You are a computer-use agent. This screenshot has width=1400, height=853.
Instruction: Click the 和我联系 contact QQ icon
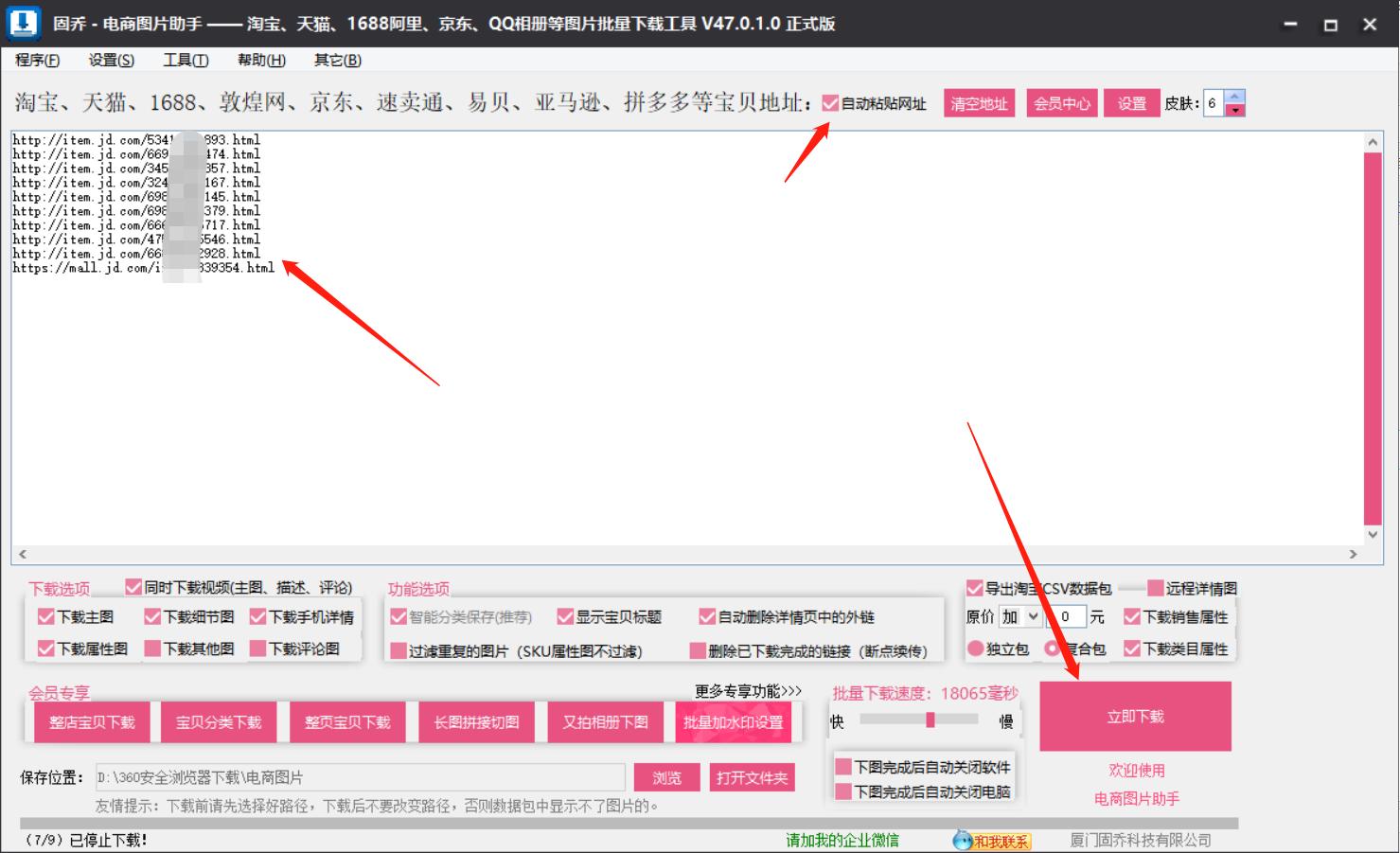962,840
